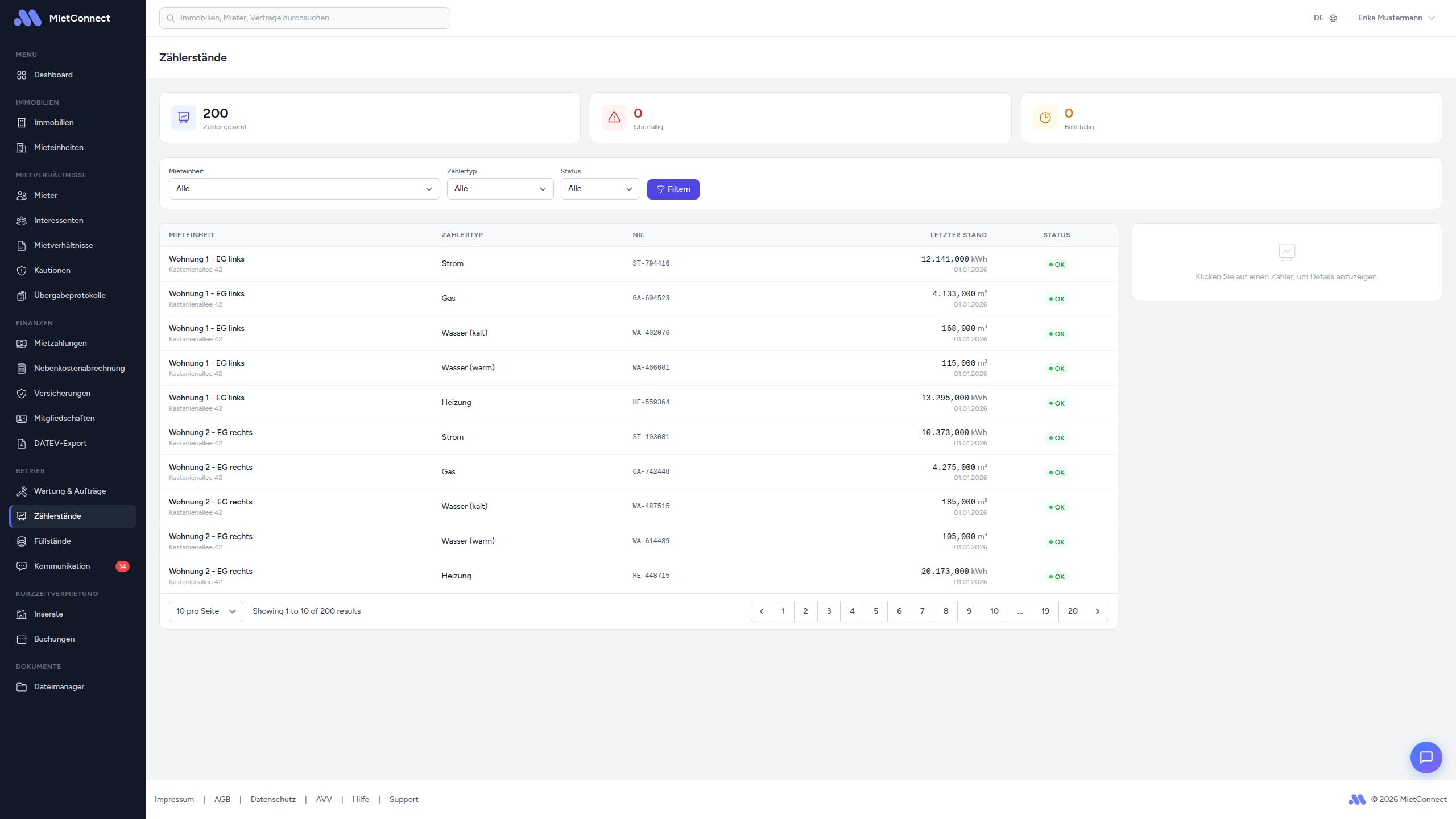Open the Datenschutz footer link
This screenshot has width=1456, height=819.
pos(272,799)
